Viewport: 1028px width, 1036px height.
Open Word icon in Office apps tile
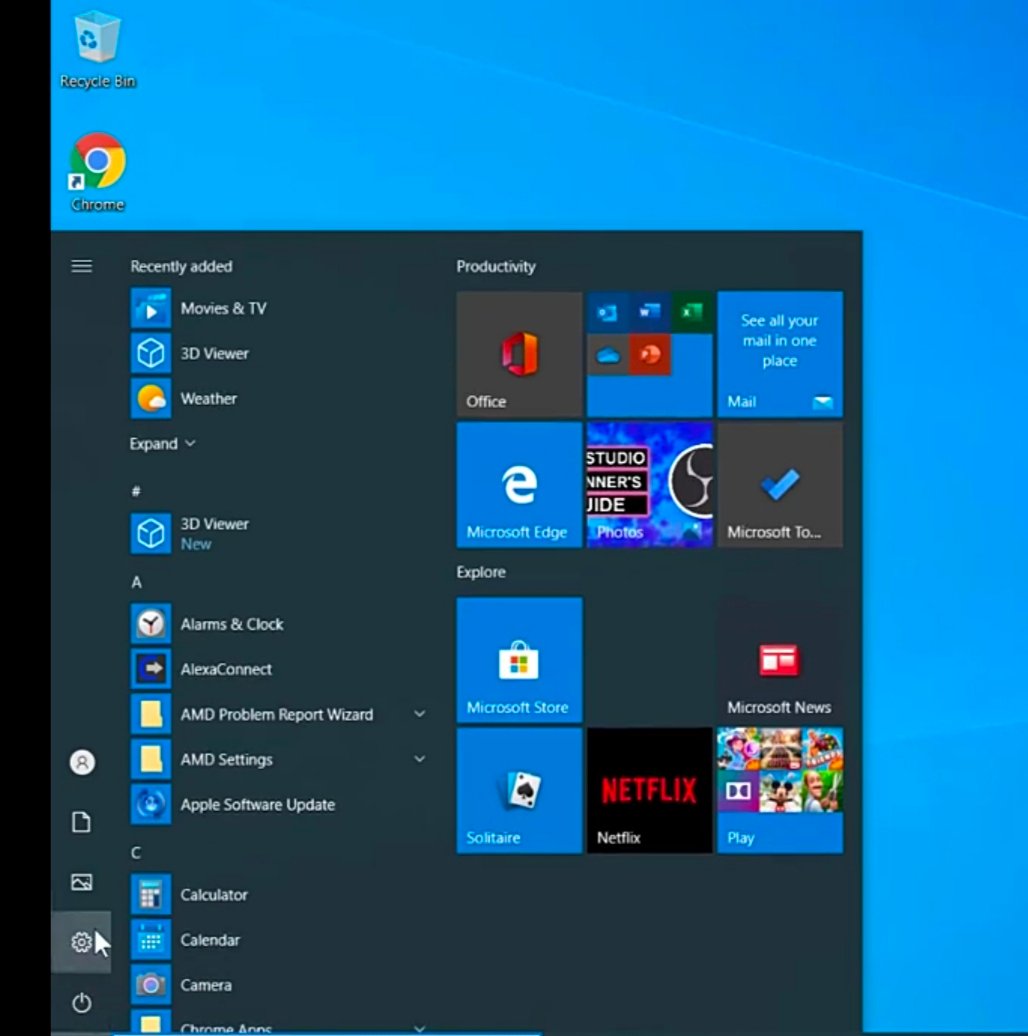649,312
